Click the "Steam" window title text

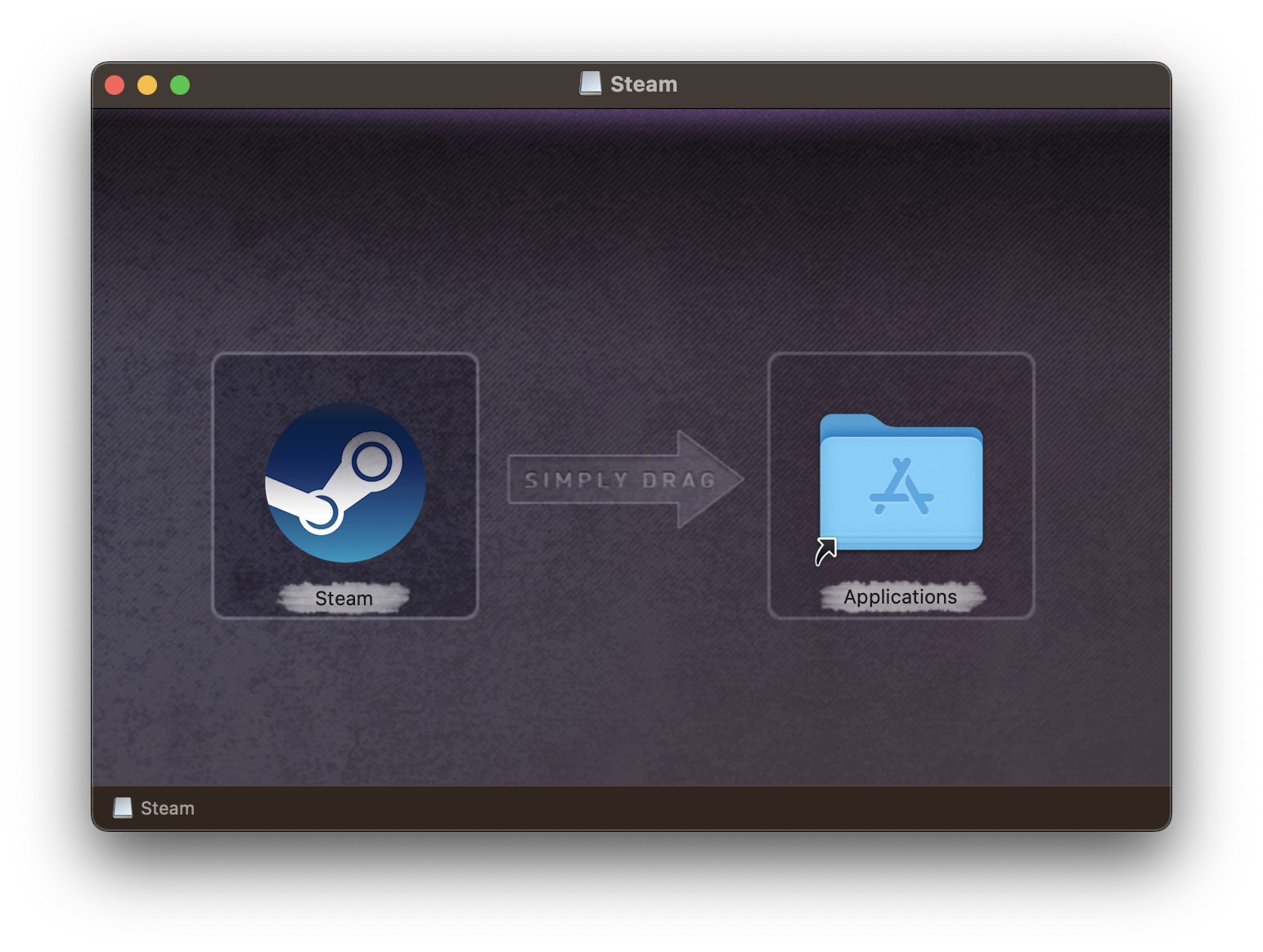click(x=643, y=84)
